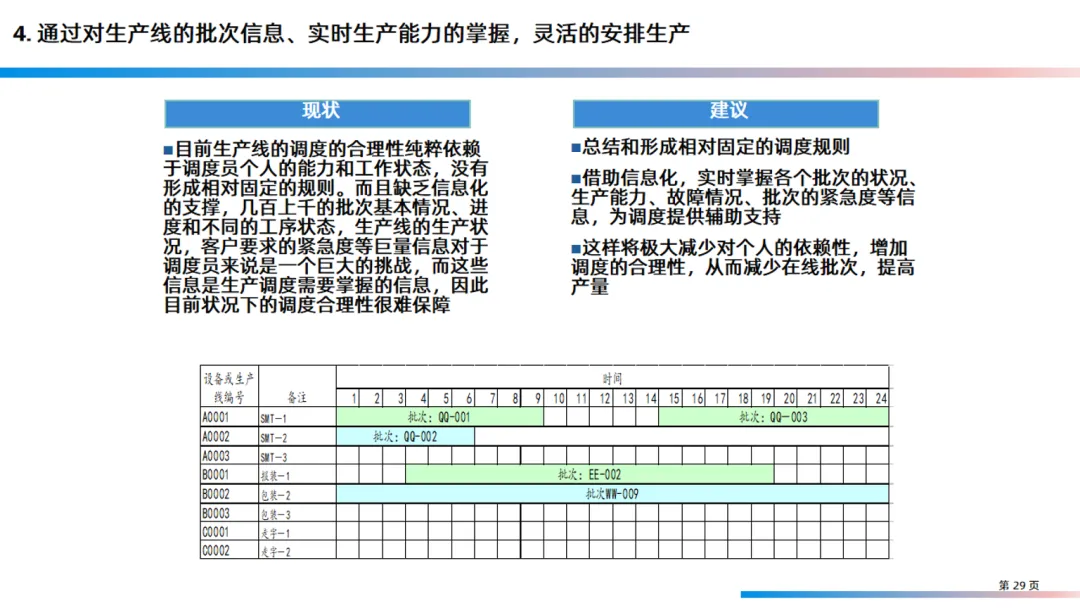Click the '设备或生产线编号' table header cell
Viewport: 1080px width, 608px height.
(x=229, y=387)
